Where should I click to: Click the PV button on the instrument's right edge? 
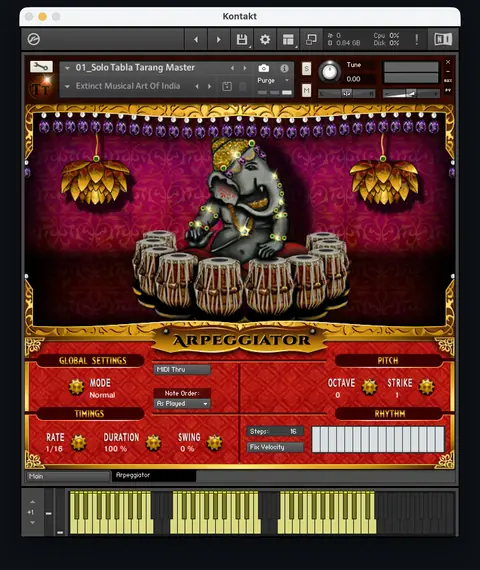(x=448, y=90)
